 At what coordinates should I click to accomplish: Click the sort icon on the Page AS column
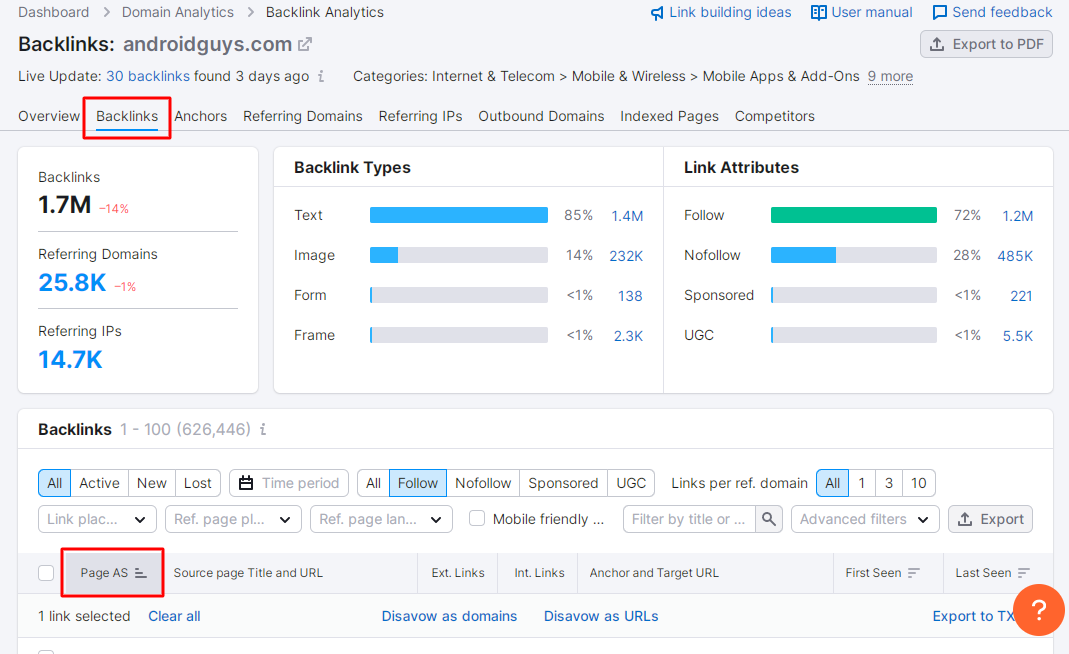[x=140, y=573]
